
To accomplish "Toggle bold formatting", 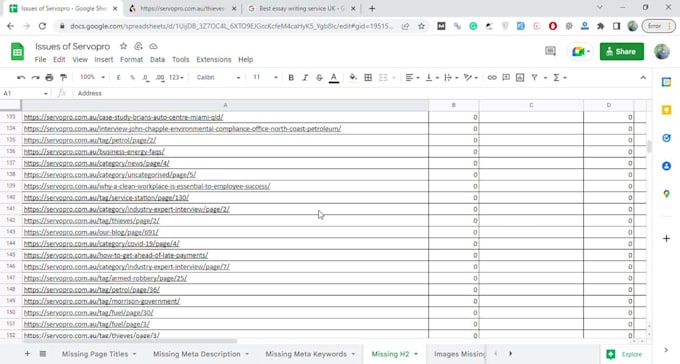I will (291, 78).
